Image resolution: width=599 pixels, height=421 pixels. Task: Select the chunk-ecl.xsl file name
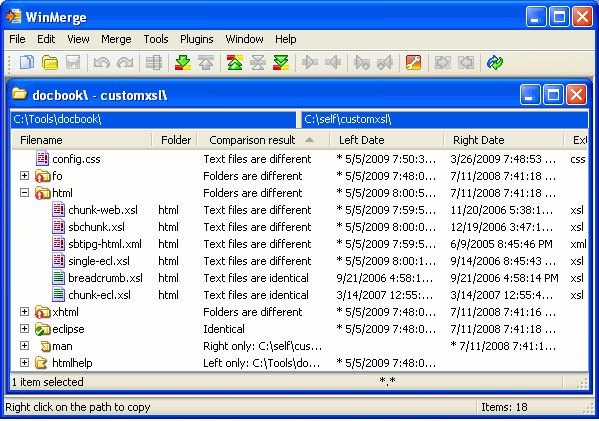coord(99,295)
